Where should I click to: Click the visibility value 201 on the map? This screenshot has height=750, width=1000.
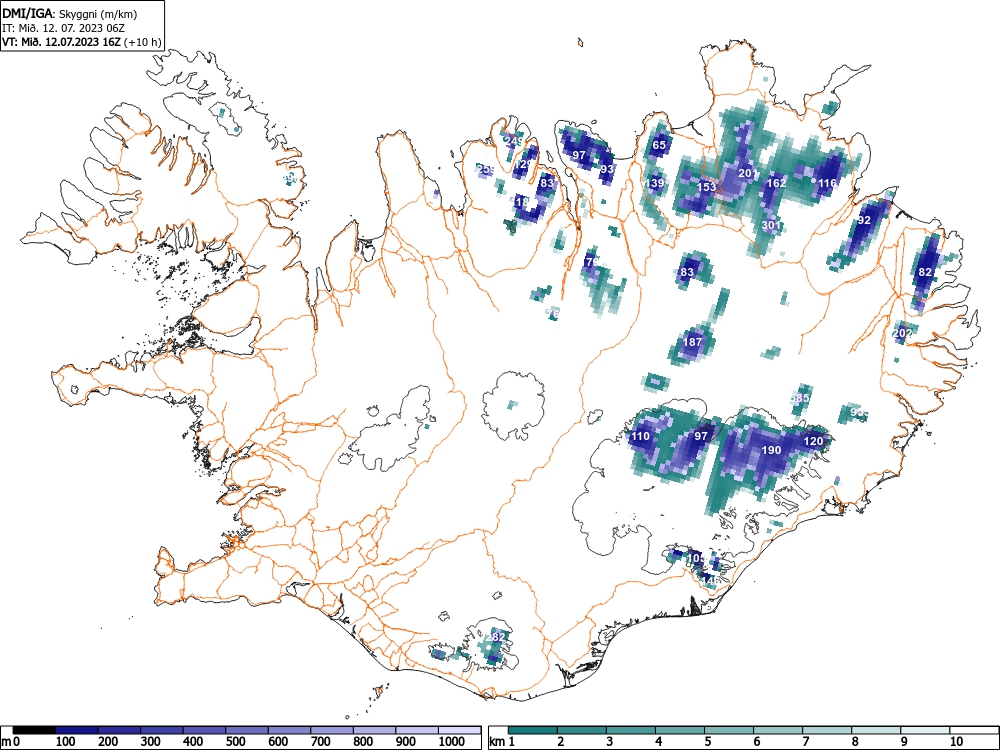(747, 173)
